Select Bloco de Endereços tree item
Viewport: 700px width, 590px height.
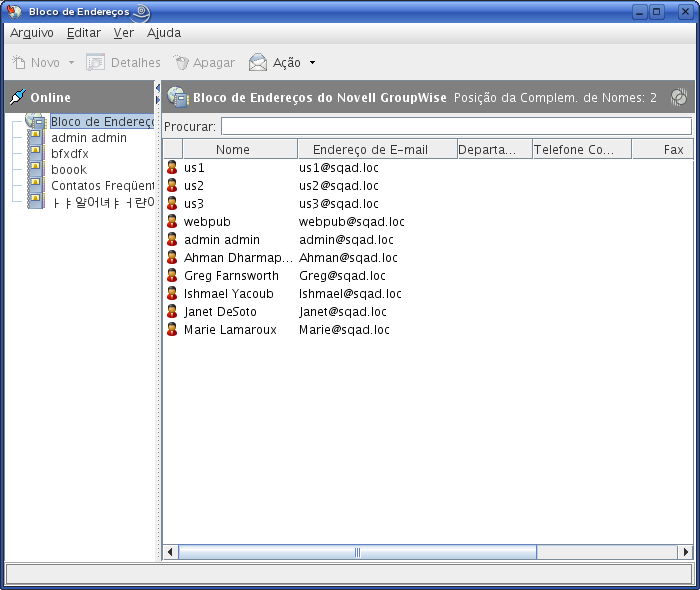point(102,121)
